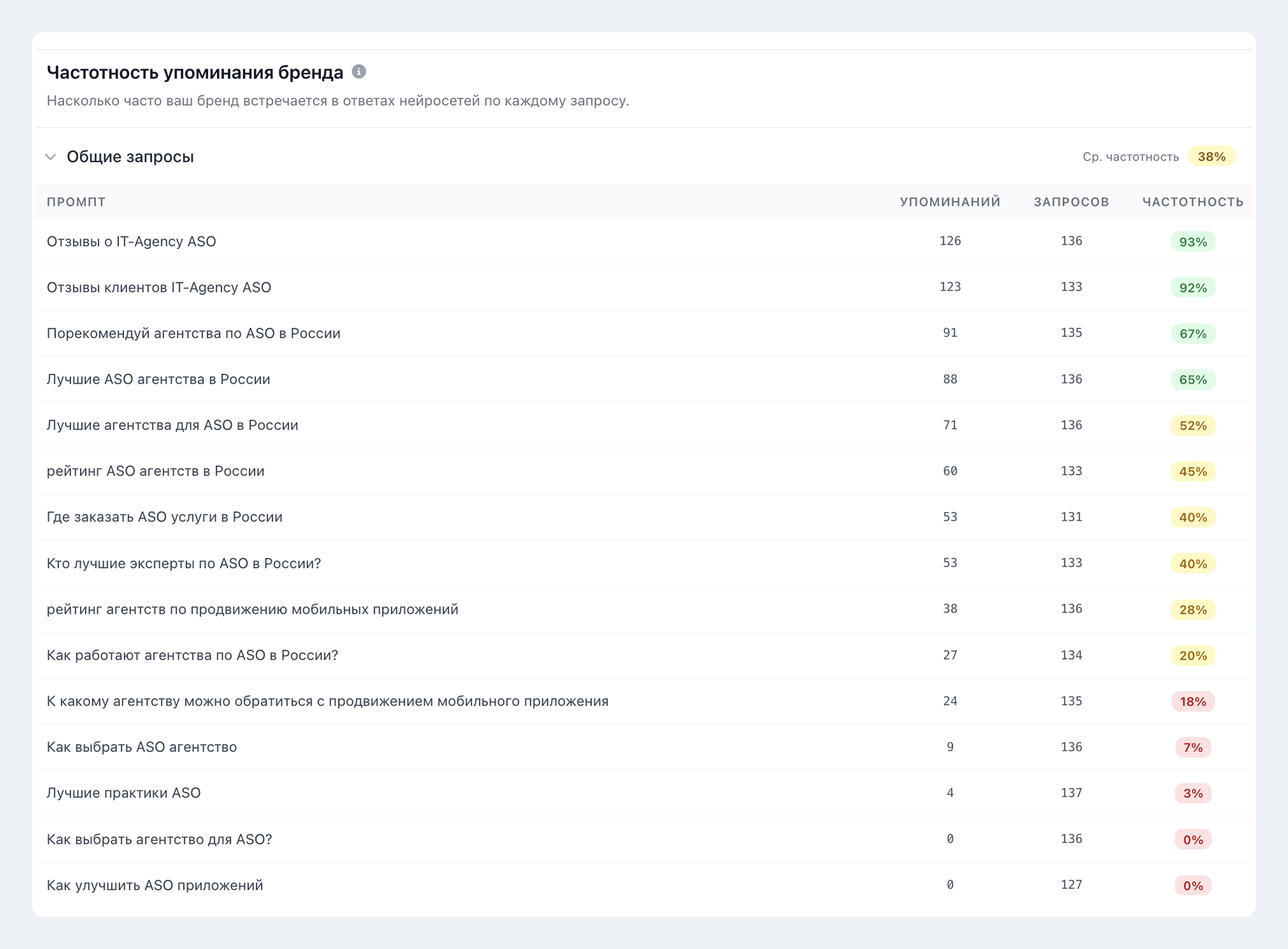Click the 93% frequency badge

point(1192,242)
